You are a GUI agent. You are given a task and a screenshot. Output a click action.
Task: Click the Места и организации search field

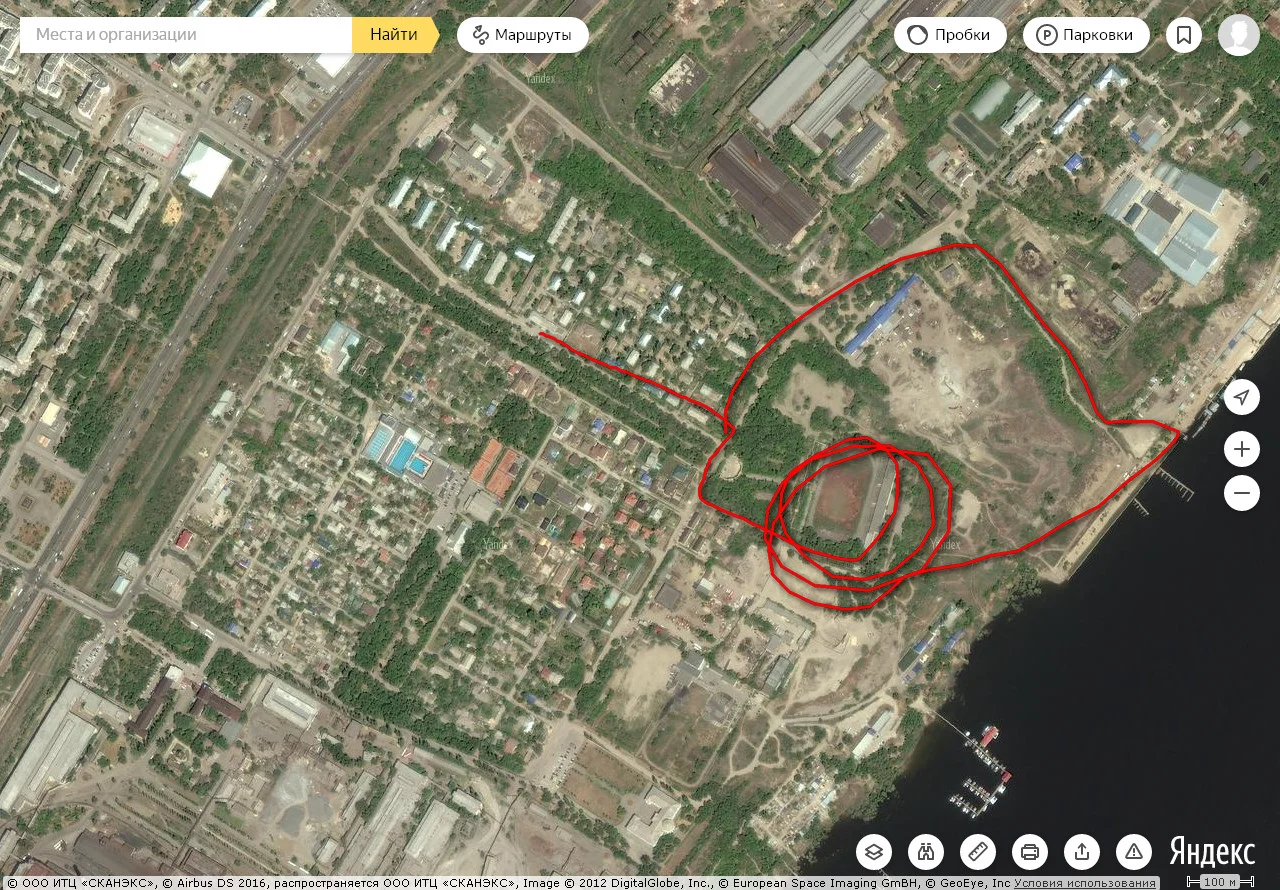[186, 35]
